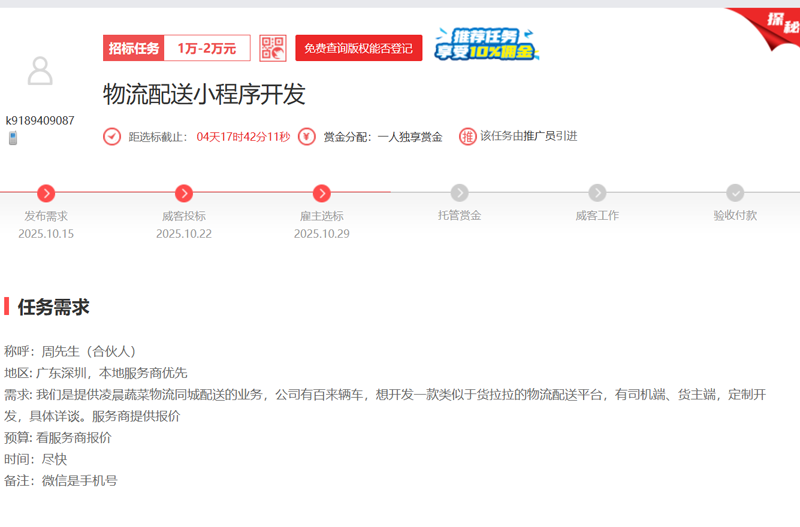The width and height of the screenshot is (800, 527).
Task: Click the 一人独享赏金 text
Action: 410,137
